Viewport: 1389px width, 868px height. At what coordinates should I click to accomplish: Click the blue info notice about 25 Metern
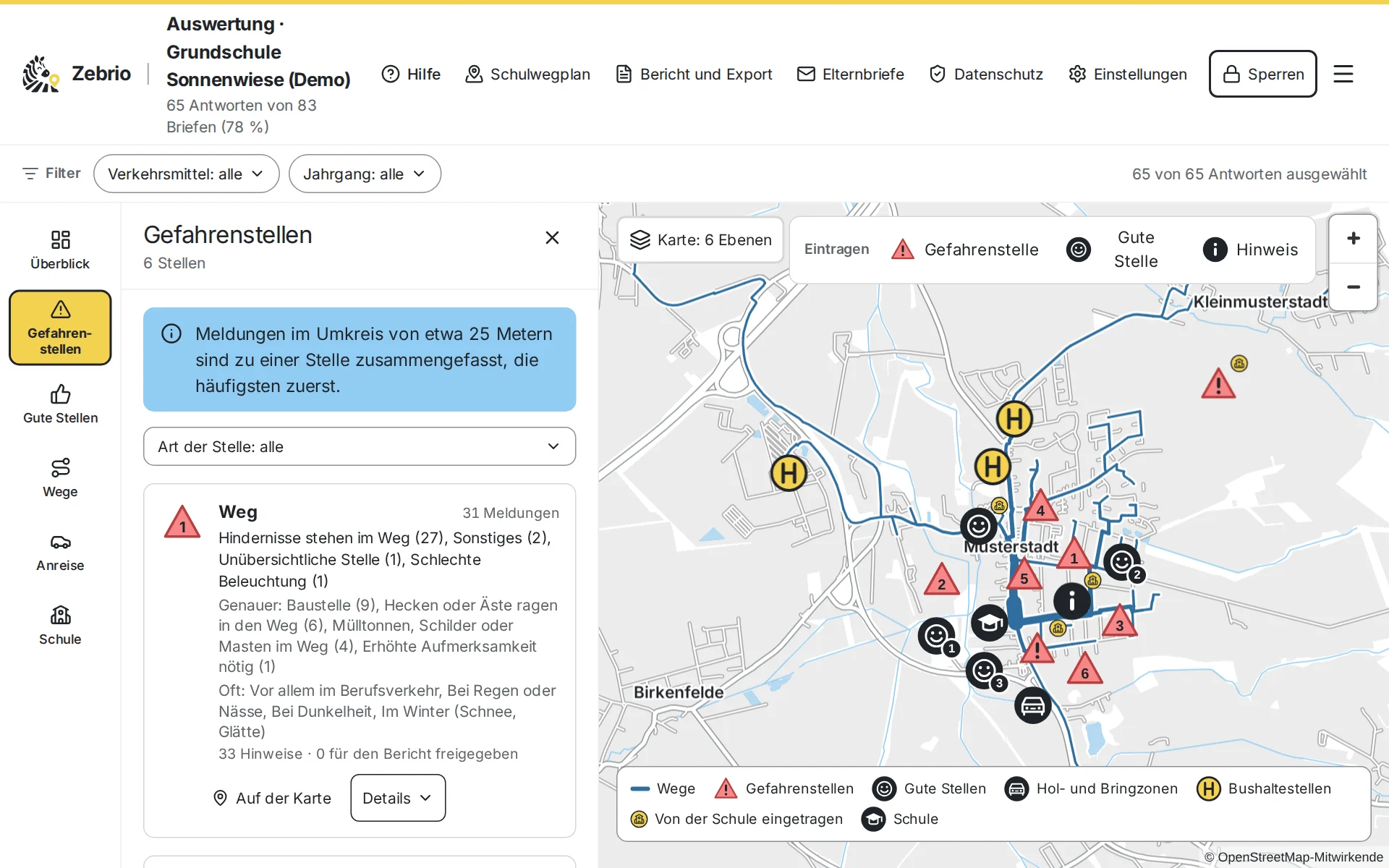coord(360,359)
